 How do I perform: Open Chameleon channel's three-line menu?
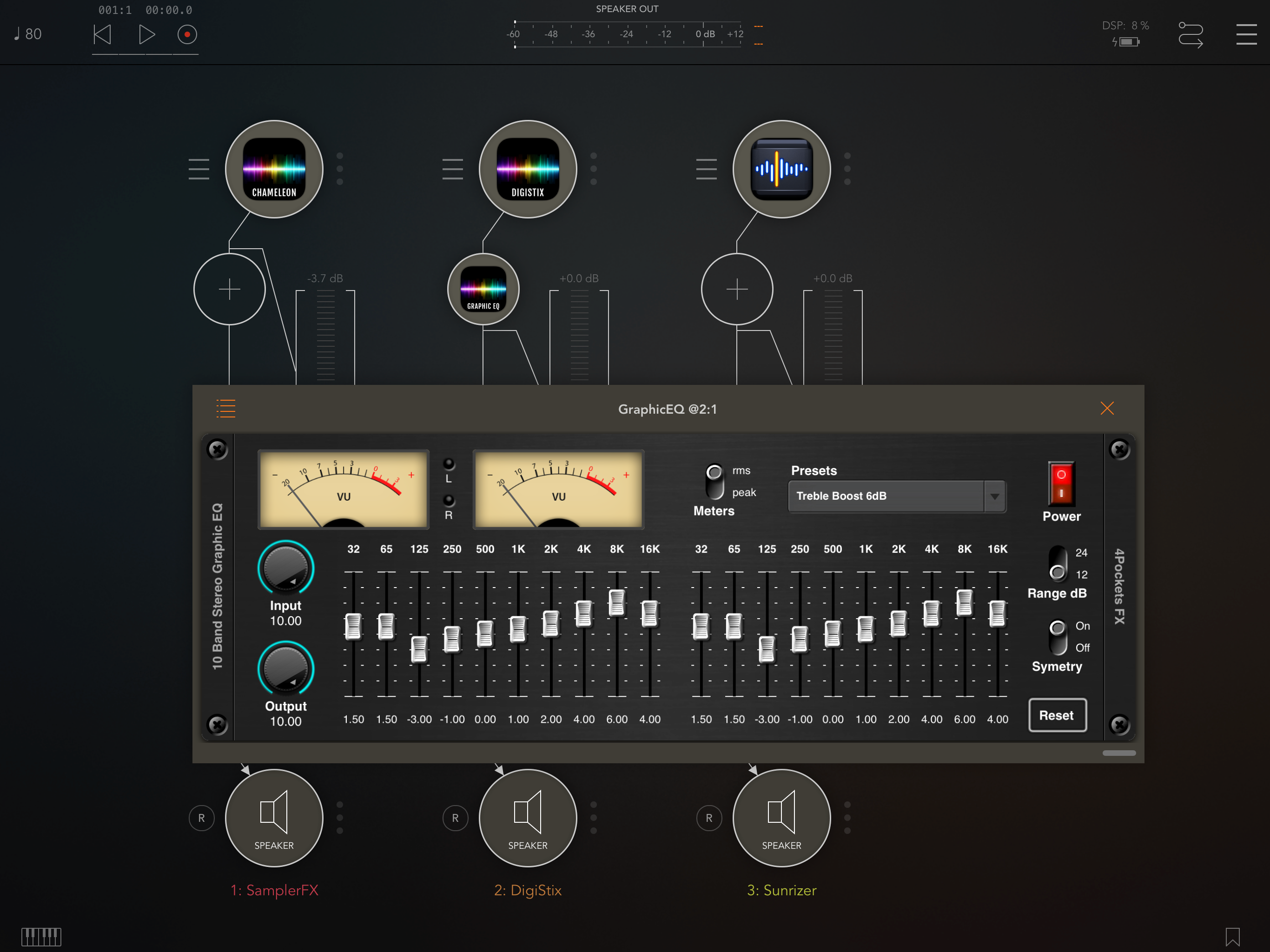pos(198,169)
